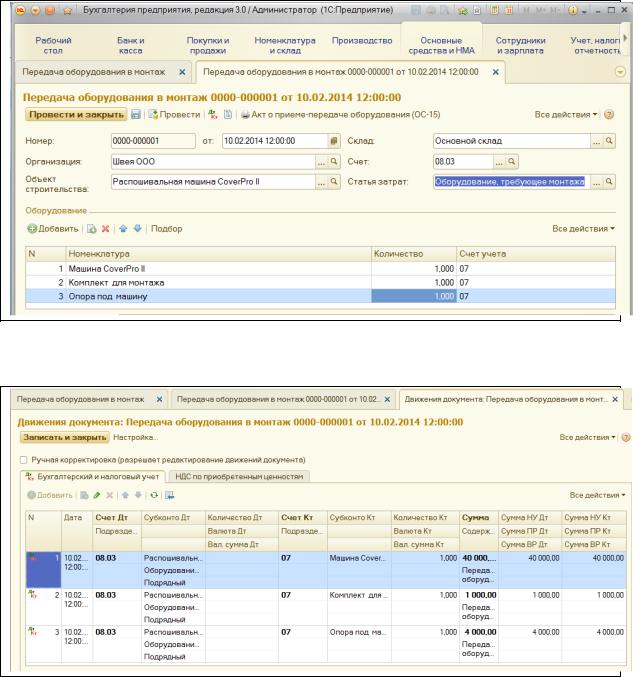The width and height of the screenshot is (633, 677).
Task: Switch to НДС по приобретенным ценностям tab
Action: coord(239,476)
